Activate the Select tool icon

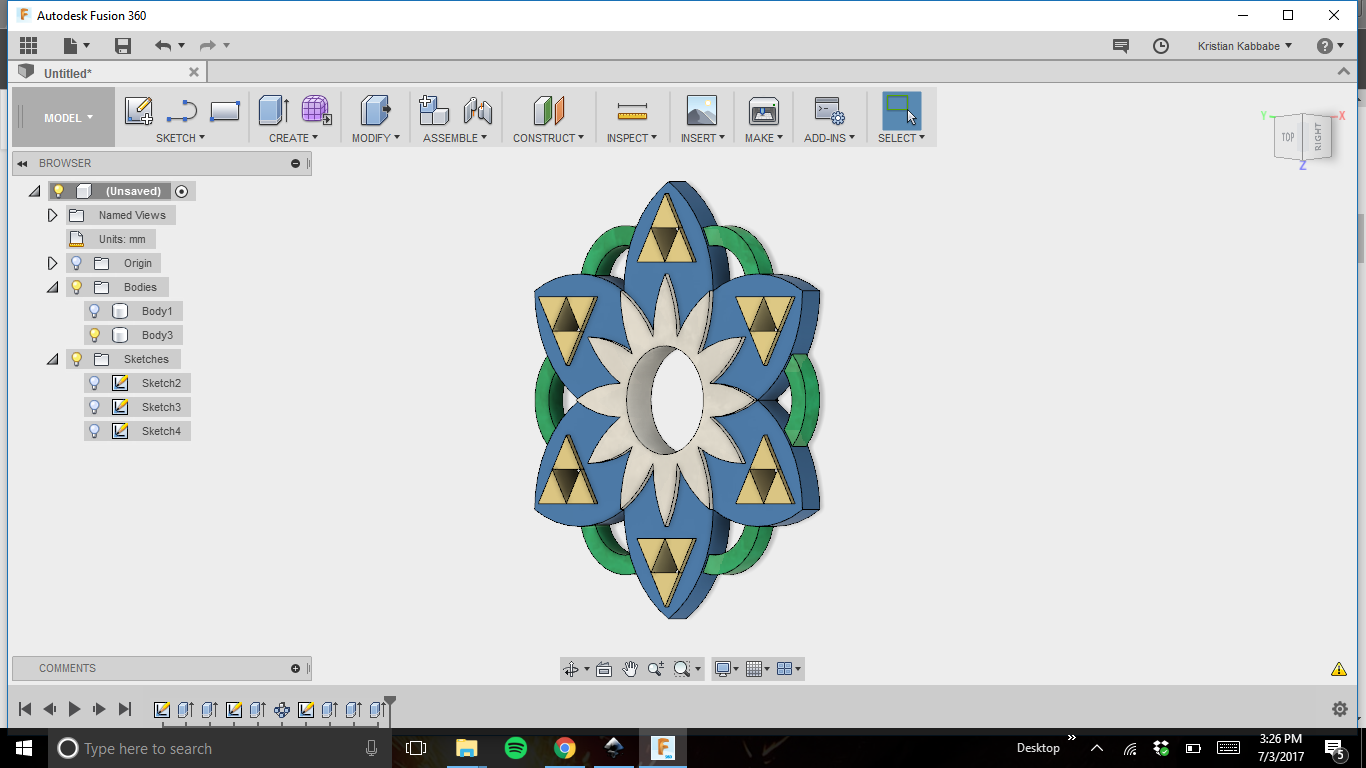point(901,110)
